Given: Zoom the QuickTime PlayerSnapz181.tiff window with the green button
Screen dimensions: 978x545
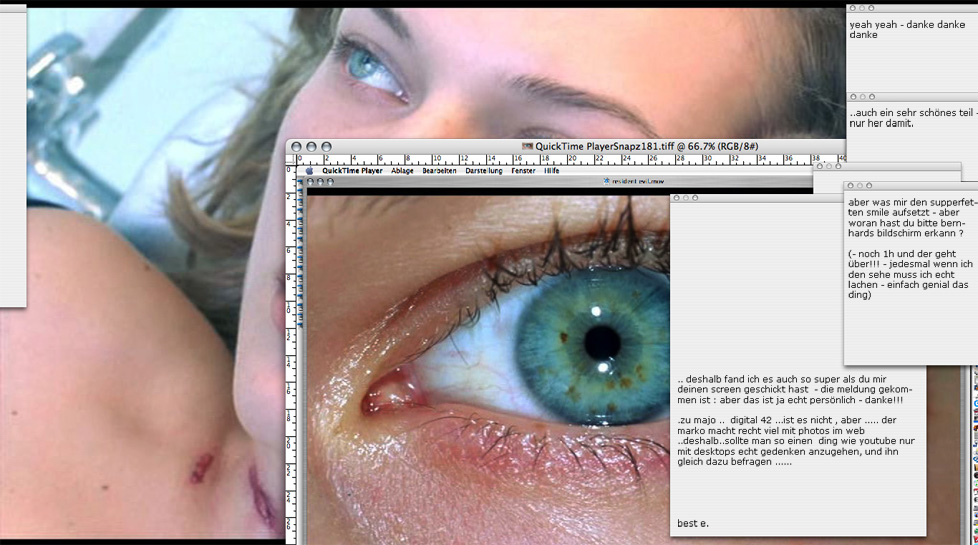Looking at the screenshot, I should coord(326,147).
